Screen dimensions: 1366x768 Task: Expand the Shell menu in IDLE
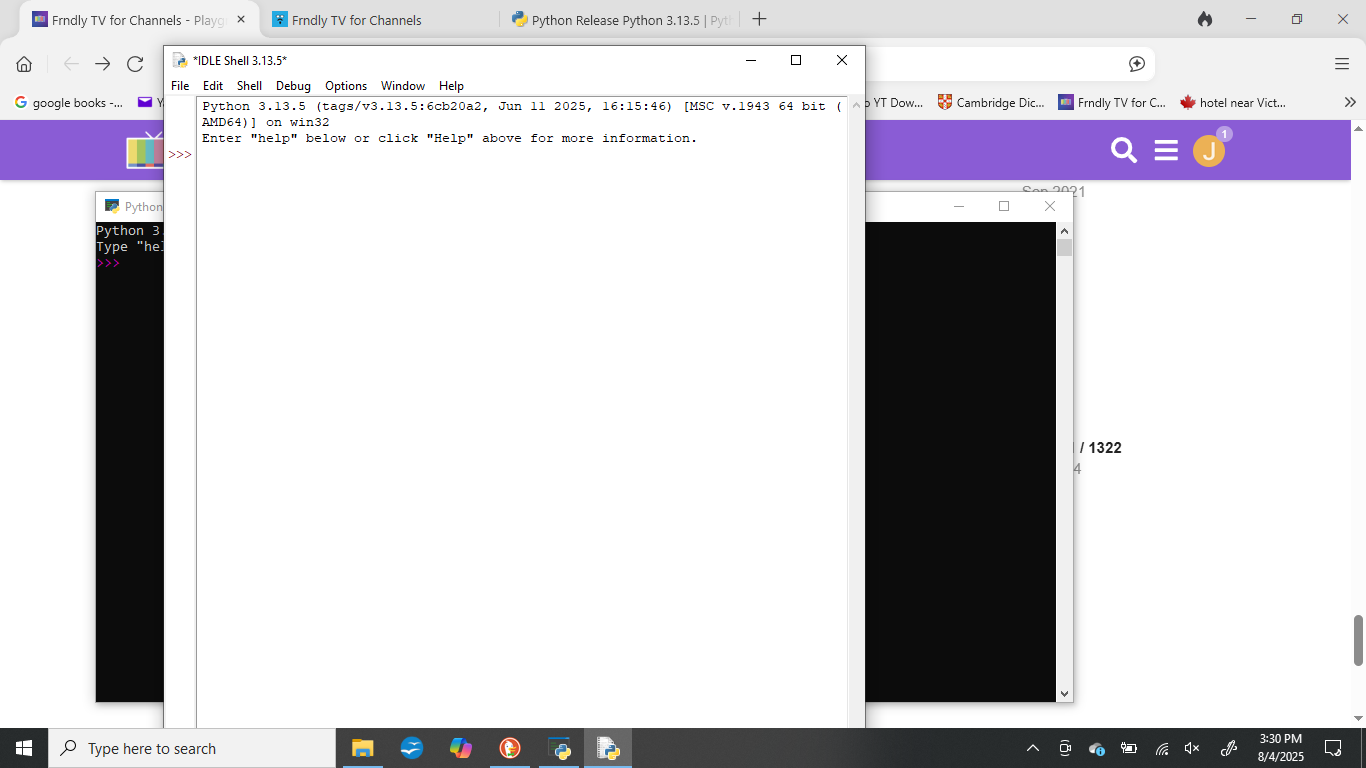click(x=249, y=86)
